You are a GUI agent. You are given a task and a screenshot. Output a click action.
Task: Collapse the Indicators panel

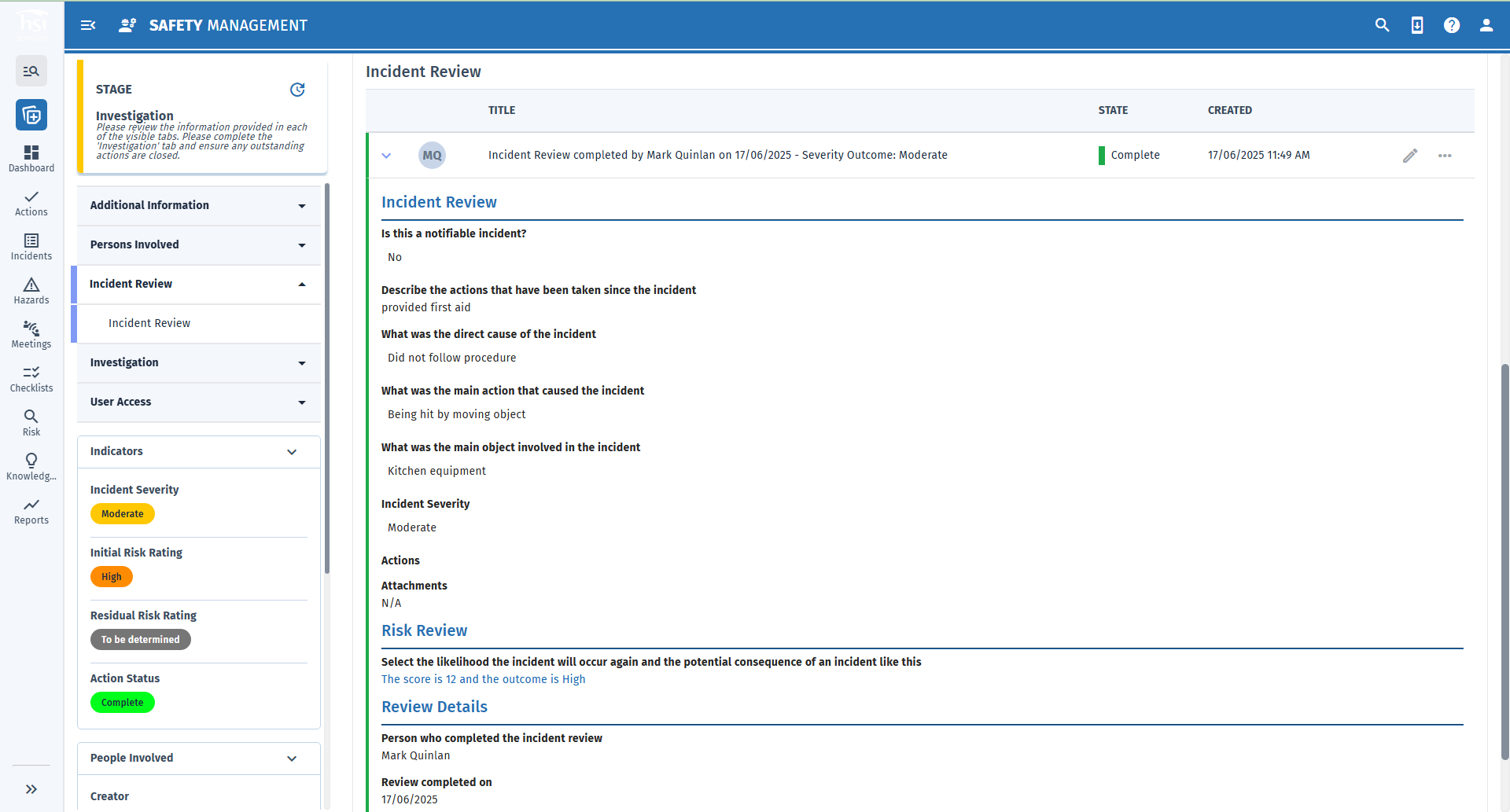point(292,451)
